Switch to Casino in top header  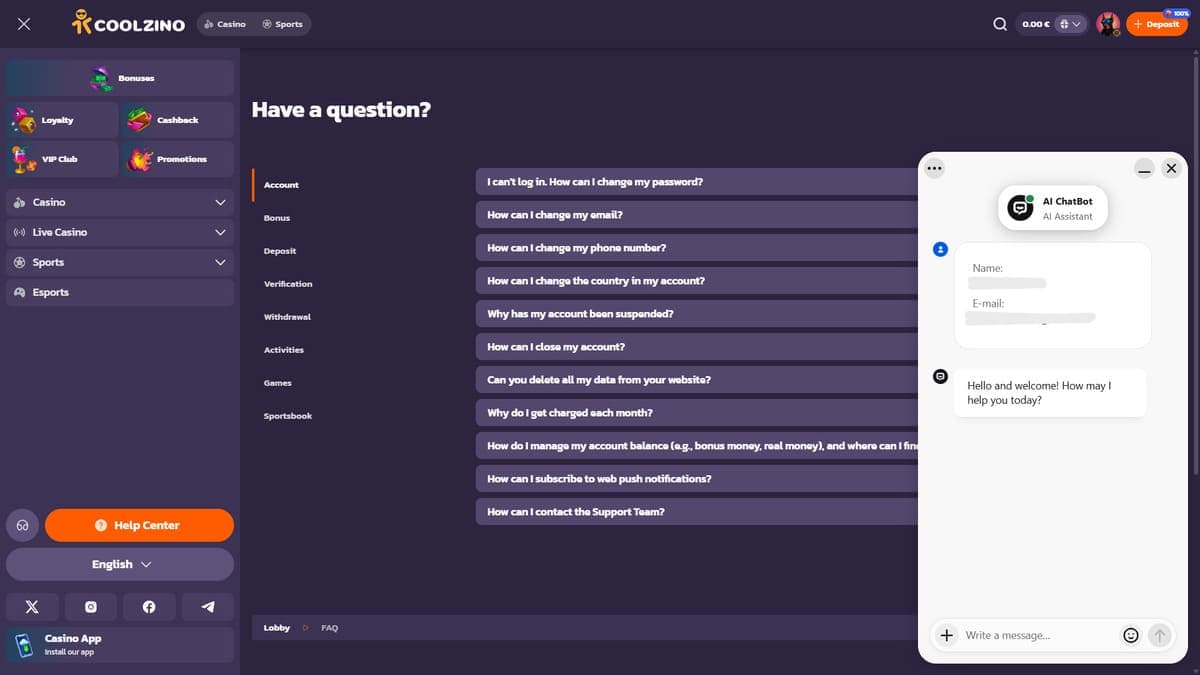point(225,24)
